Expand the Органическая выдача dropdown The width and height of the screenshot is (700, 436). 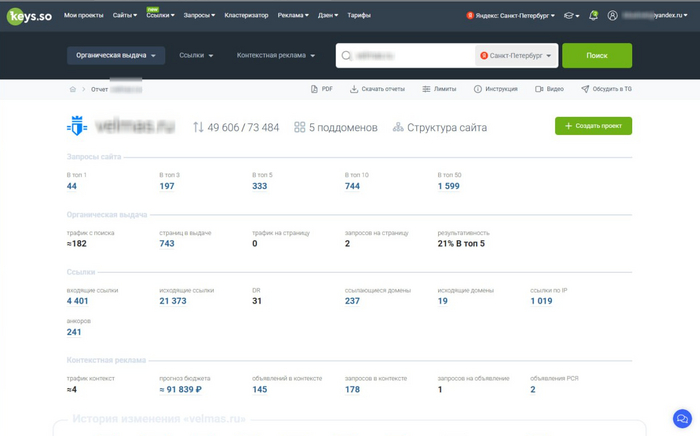[116, 56]
